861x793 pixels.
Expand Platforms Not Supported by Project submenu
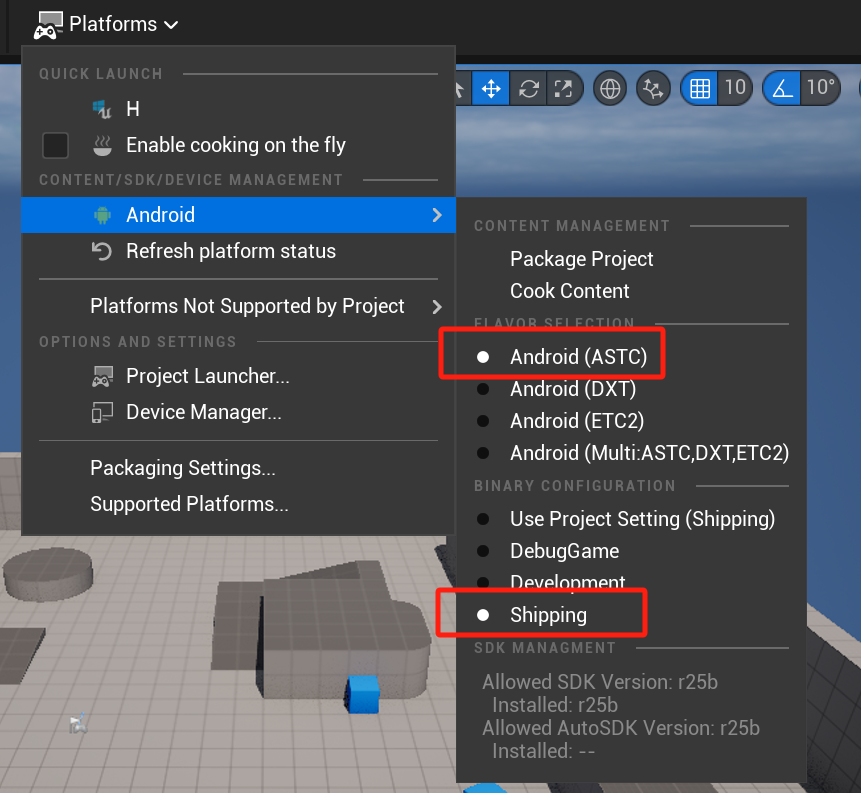click(x=247, y=306)
